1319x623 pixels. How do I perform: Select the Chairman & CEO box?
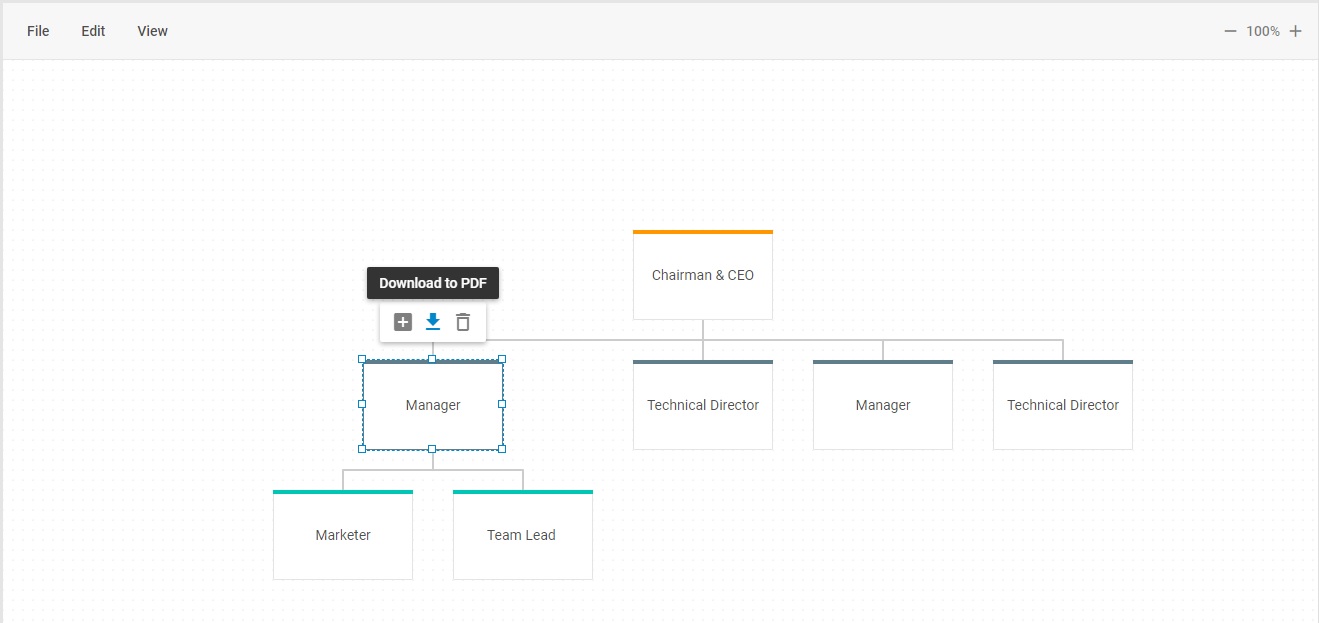(703, 275)
